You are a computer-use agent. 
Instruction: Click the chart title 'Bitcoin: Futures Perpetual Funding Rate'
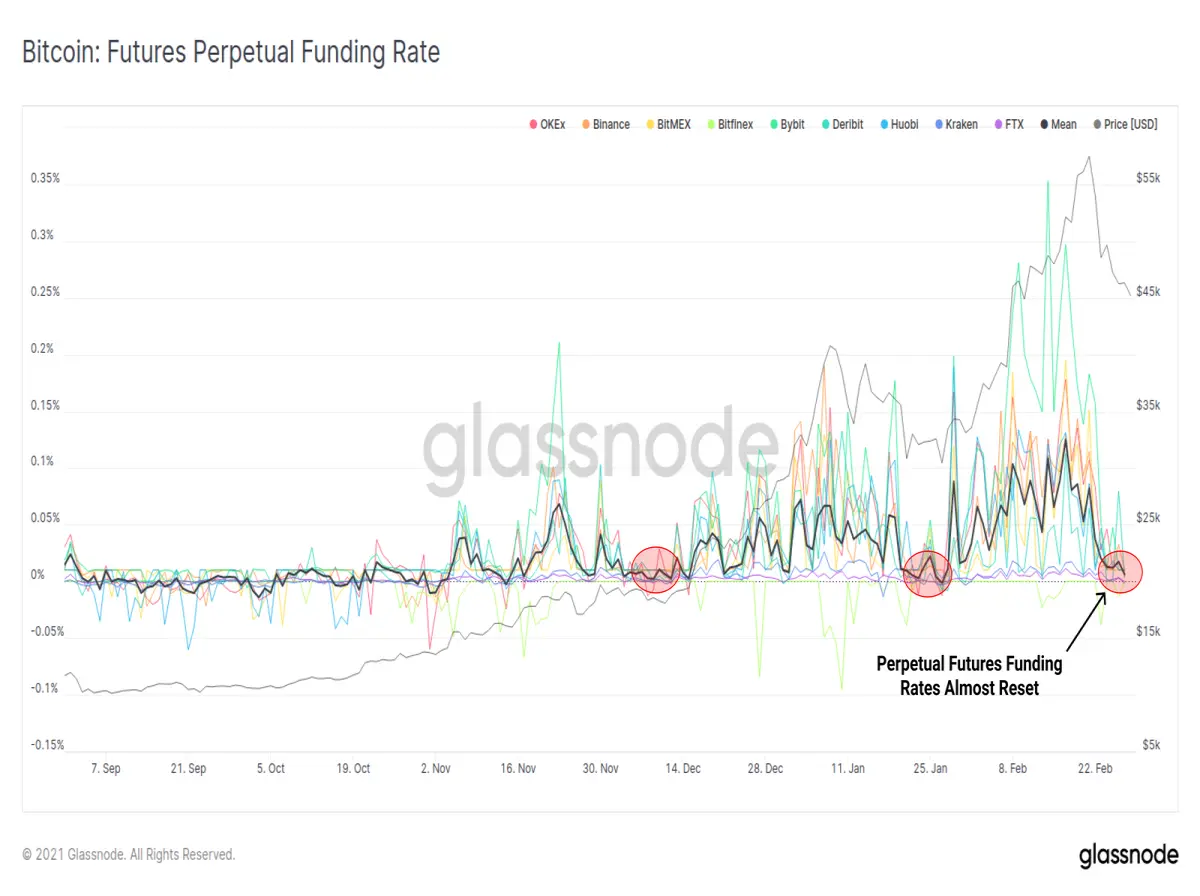pos(231,52)
